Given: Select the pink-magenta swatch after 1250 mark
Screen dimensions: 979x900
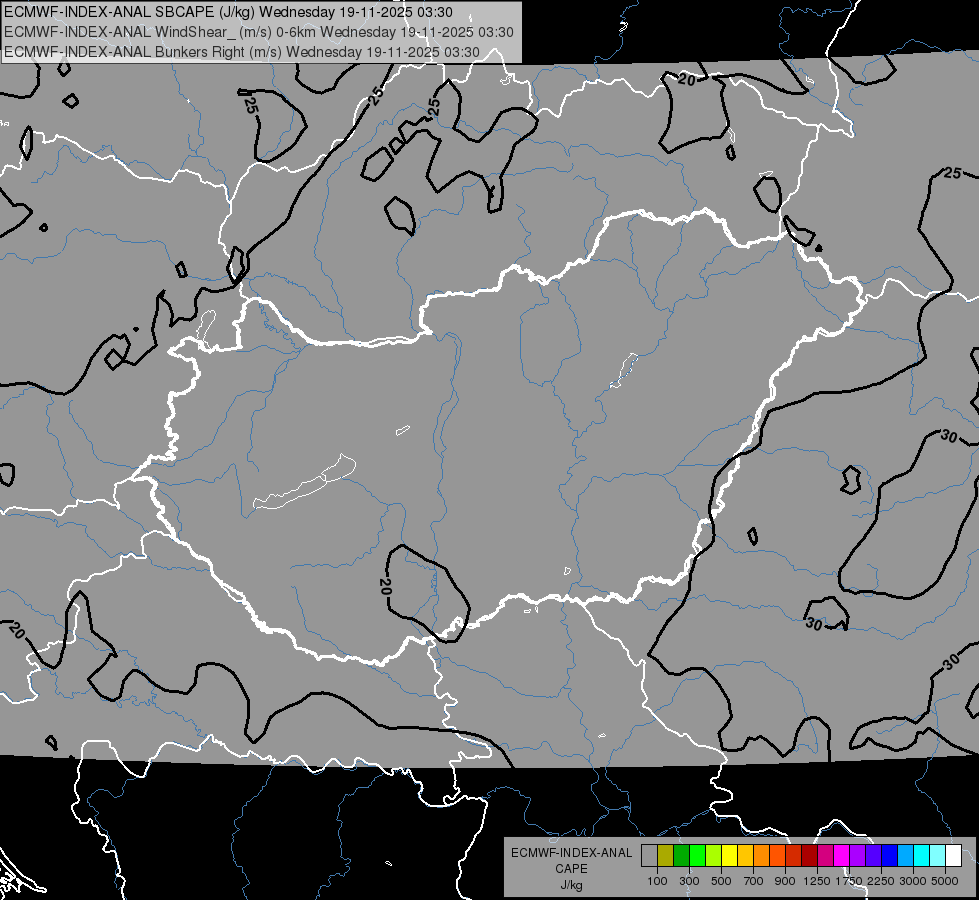Looking at the screenshot, I should [825, 856].
